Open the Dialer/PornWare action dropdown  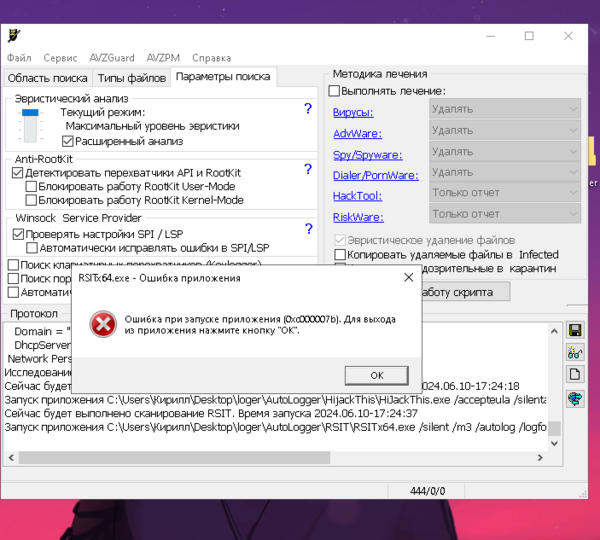point(505,172)
